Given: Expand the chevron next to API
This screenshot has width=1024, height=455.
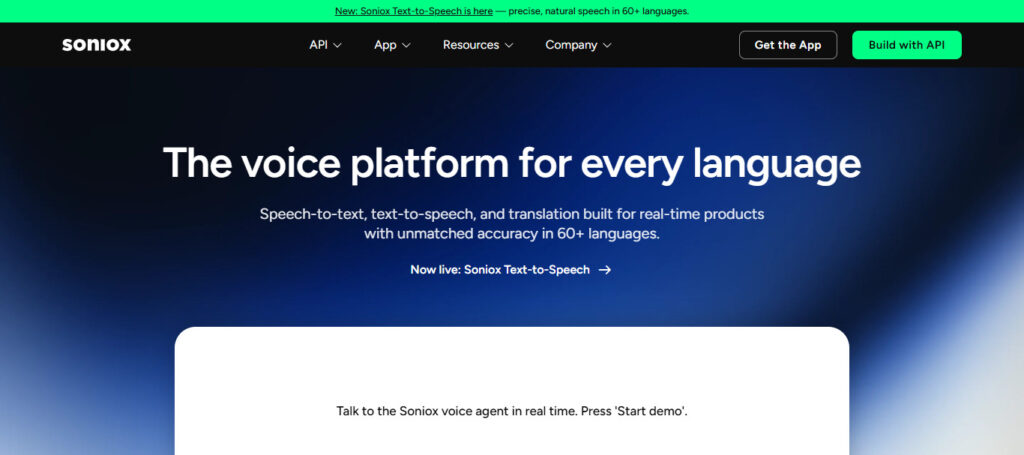Looking at the screenshot, I should 338,46.
